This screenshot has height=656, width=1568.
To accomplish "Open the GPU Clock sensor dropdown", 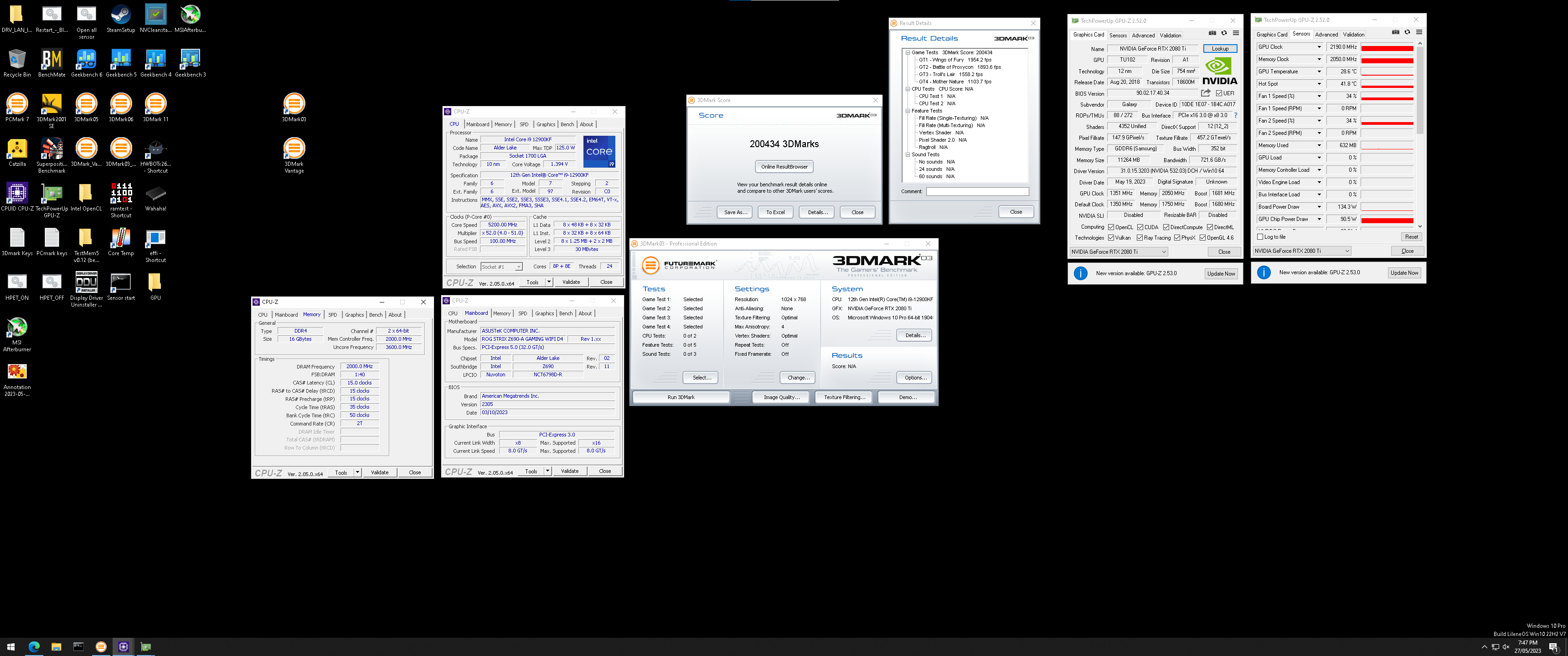I will [x=1319, y=47].
